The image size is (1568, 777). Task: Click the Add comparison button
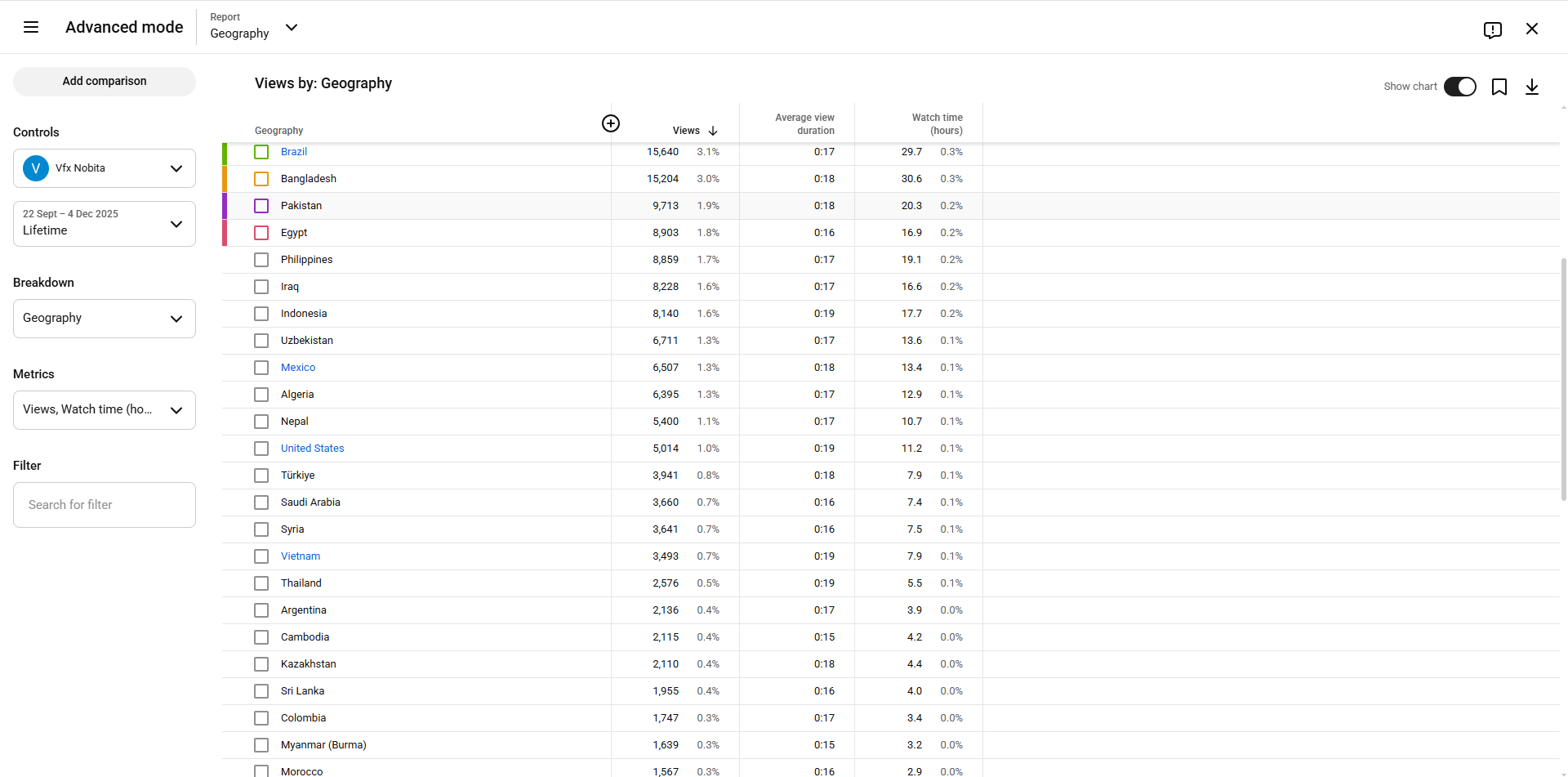click(105, 82)
